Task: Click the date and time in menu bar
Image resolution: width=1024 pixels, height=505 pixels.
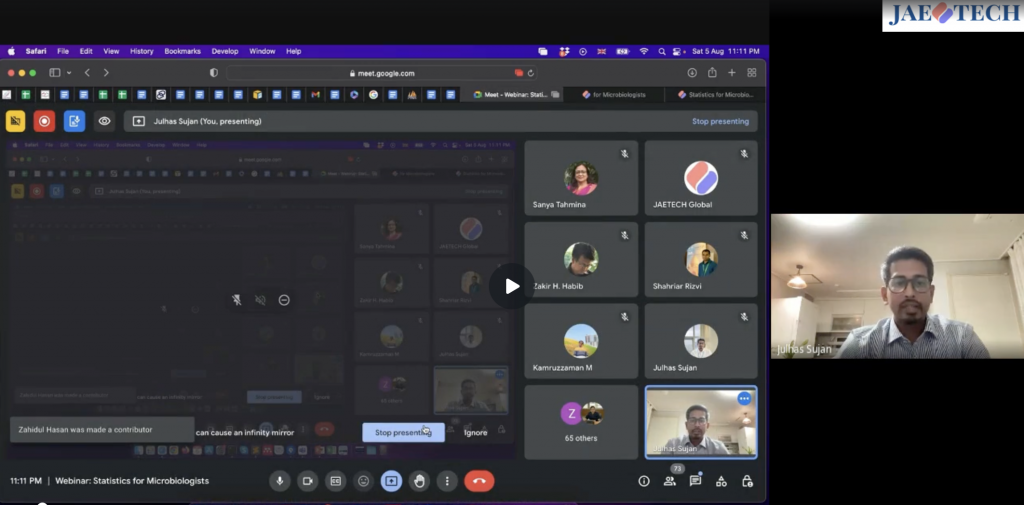Action: tap(726, 51)
